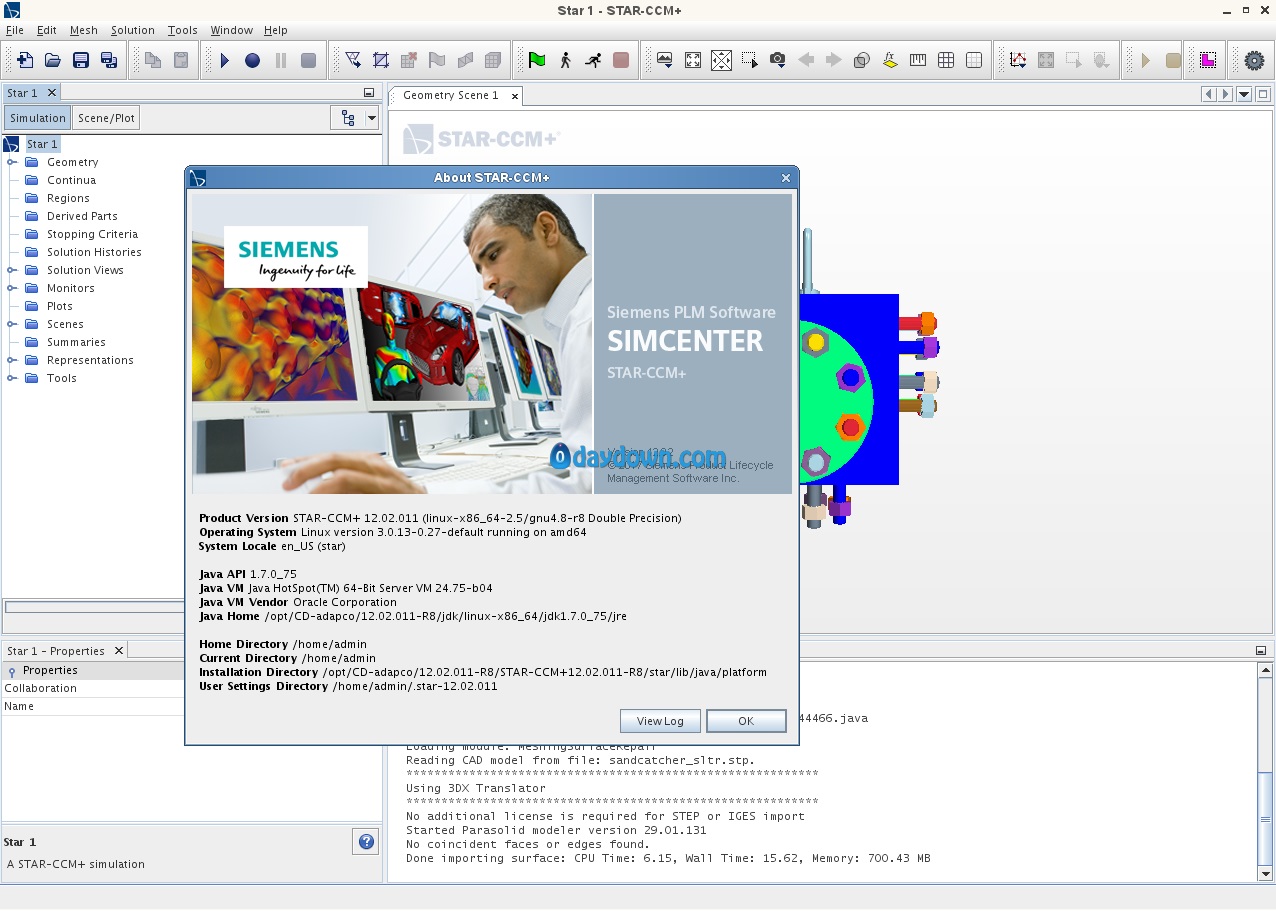This screenshot has height=911, width=1276.
Task: Click the output window vertical scrollbar
Action: point(1265,772)
